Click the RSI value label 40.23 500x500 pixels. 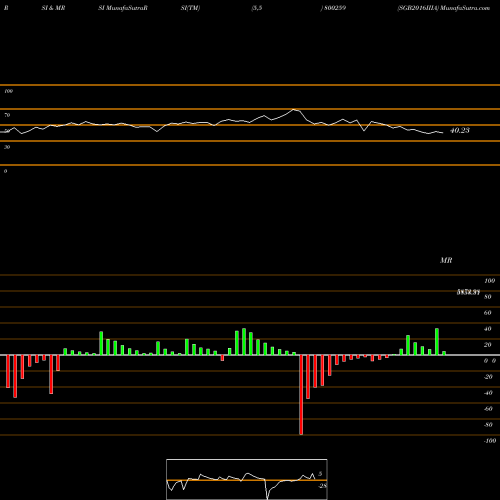click(460, 130)
